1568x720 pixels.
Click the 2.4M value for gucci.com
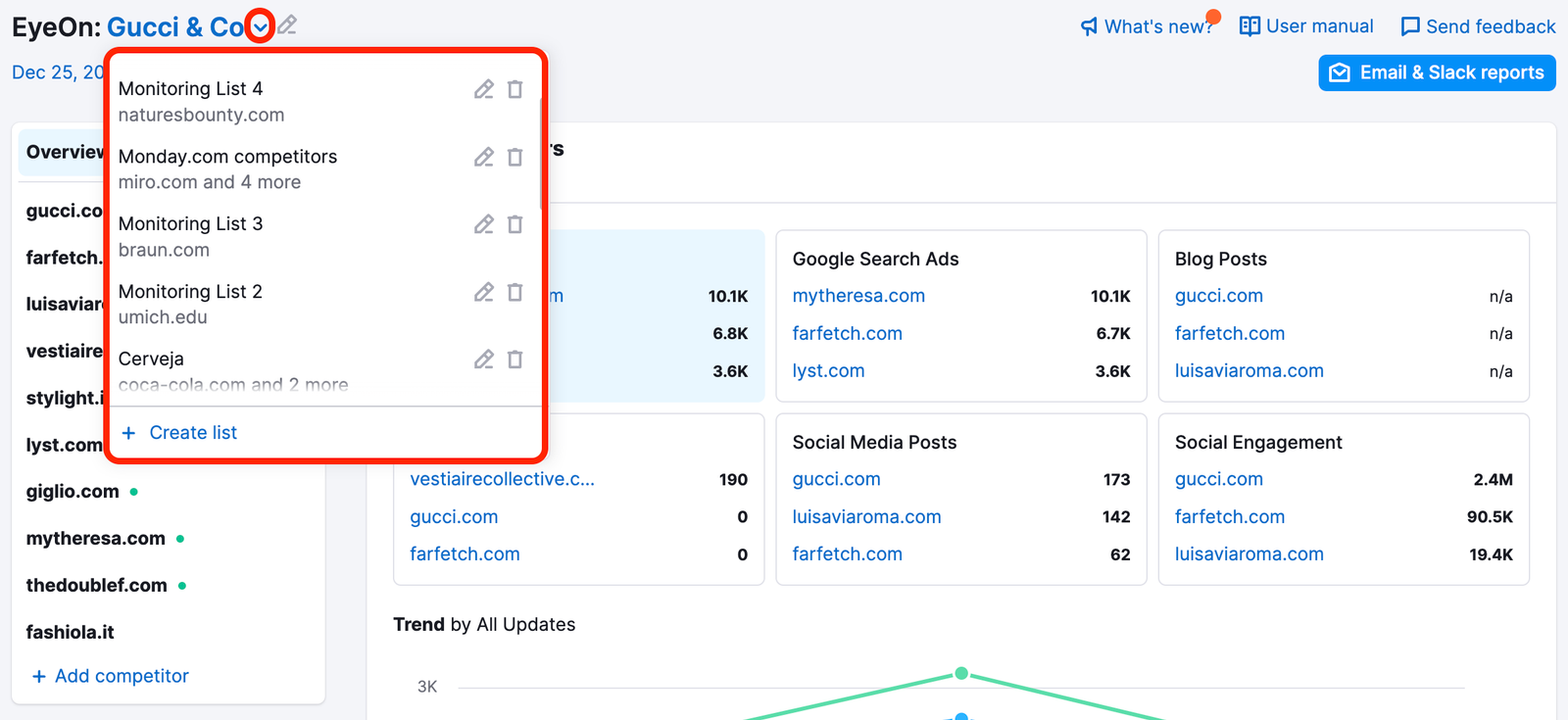click(x=1493, y=479)
